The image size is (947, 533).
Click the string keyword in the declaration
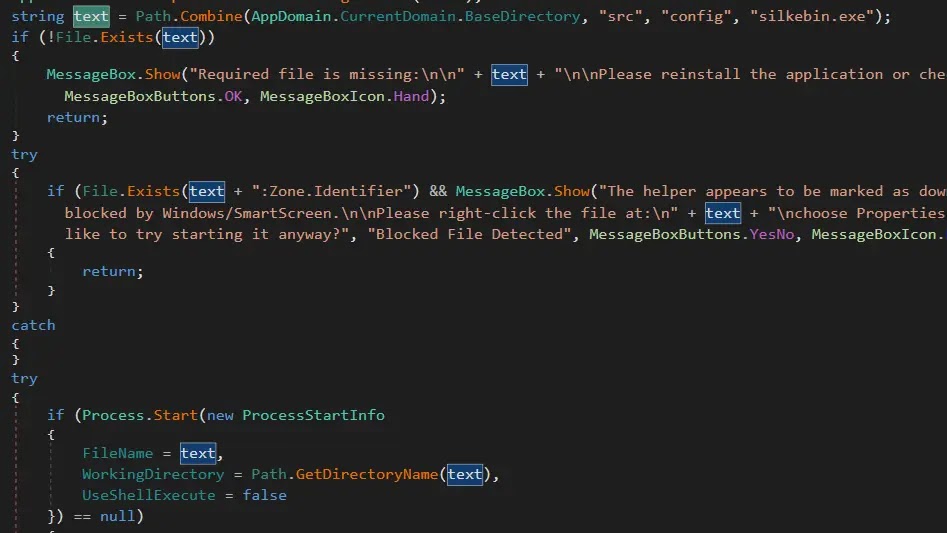tap(37, 16)
